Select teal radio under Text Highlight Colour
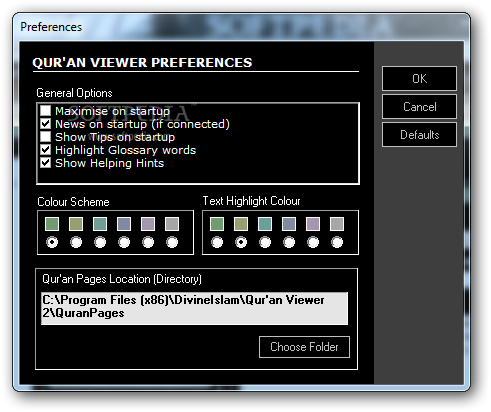Viewport: 491px width, 412px height. (265, 242)
